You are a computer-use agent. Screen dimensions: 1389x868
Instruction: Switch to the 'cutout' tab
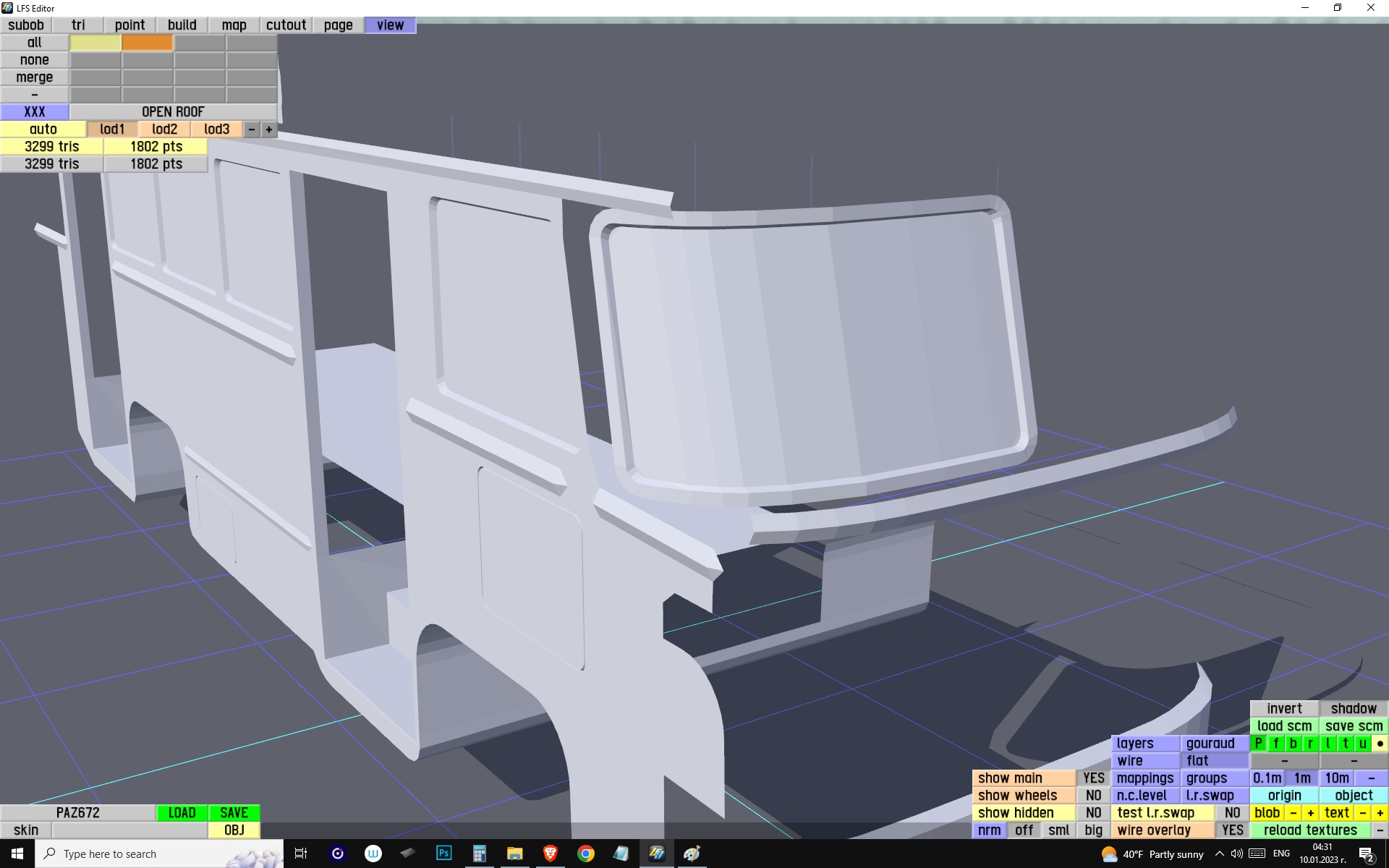point(286,25)
